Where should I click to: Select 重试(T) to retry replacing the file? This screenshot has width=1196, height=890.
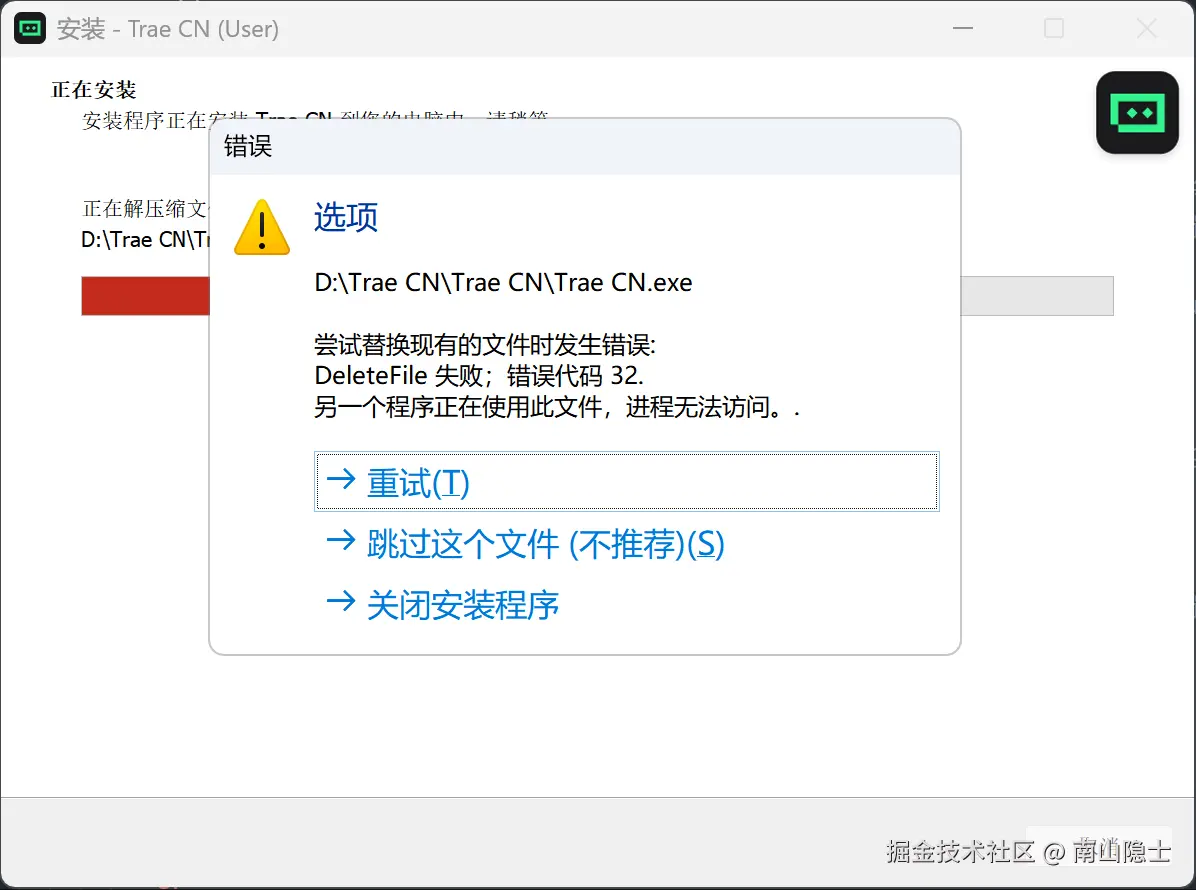point(418,482)
